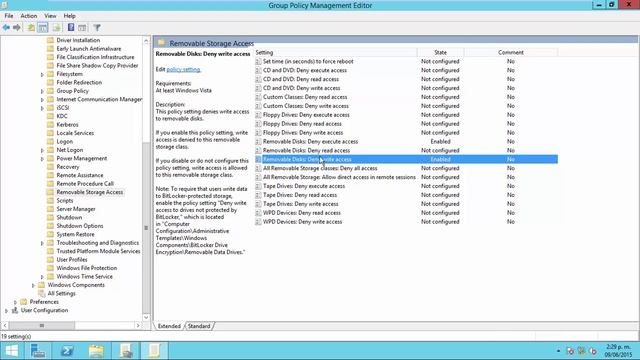Sort by the Comment column header
Image resolution: width=640 pixels, height=360 pixels.
coord(511,52)
